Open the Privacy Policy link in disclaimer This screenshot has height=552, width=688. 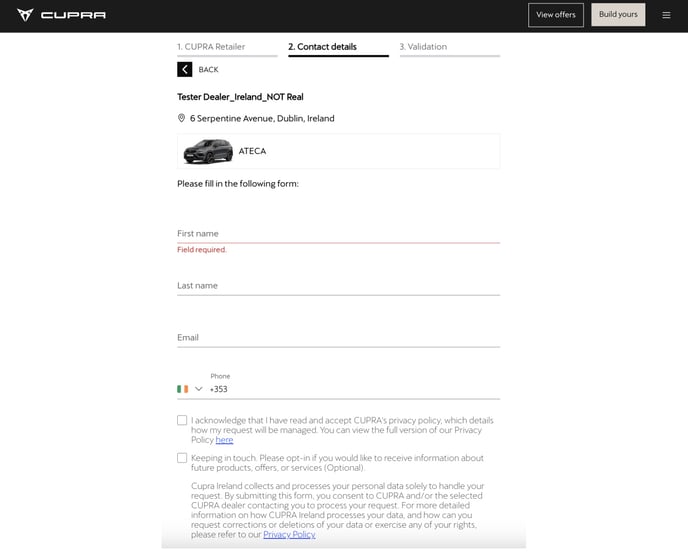289,535
